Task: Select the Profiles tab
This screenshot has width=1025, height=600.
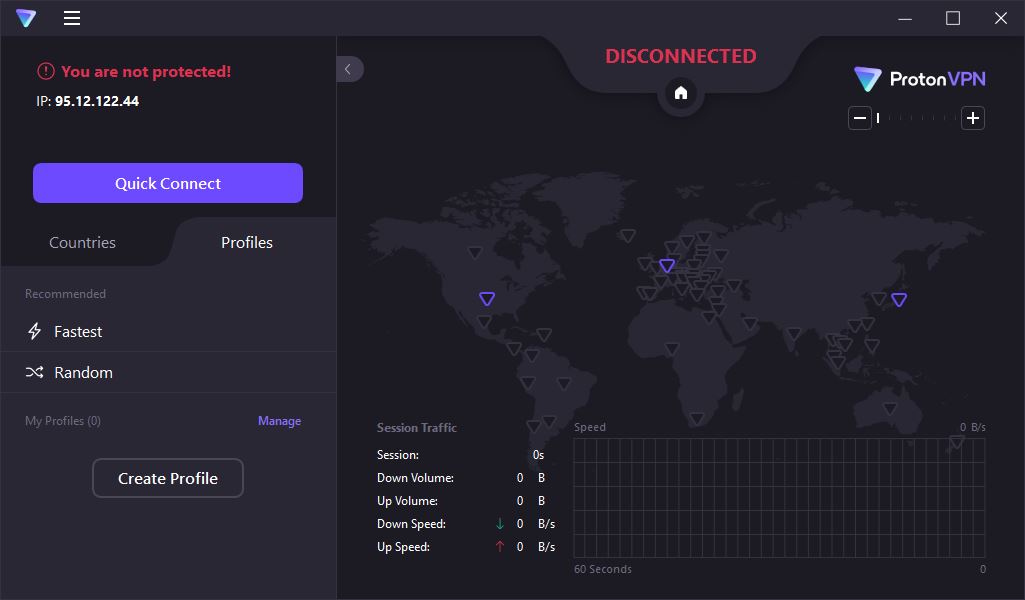Action: 247,242
